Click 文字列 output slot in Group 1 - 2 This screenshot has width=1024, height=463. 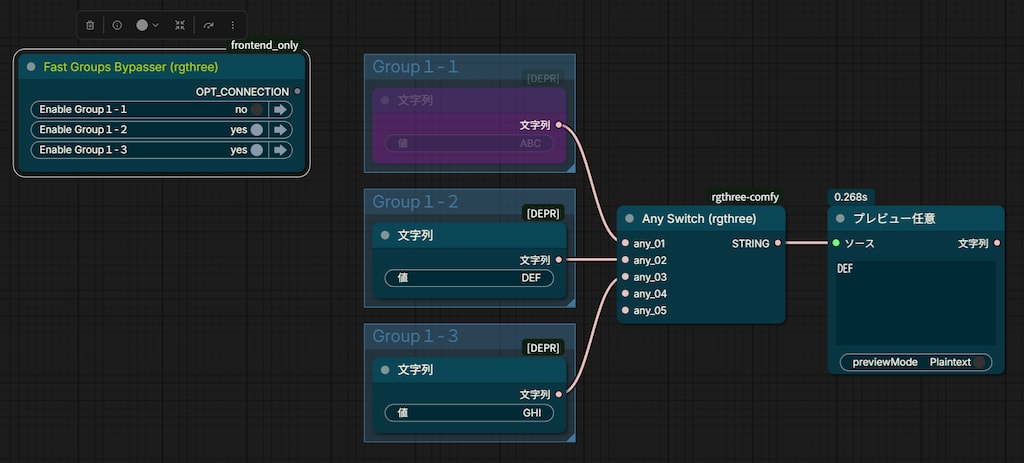[558, 260]
